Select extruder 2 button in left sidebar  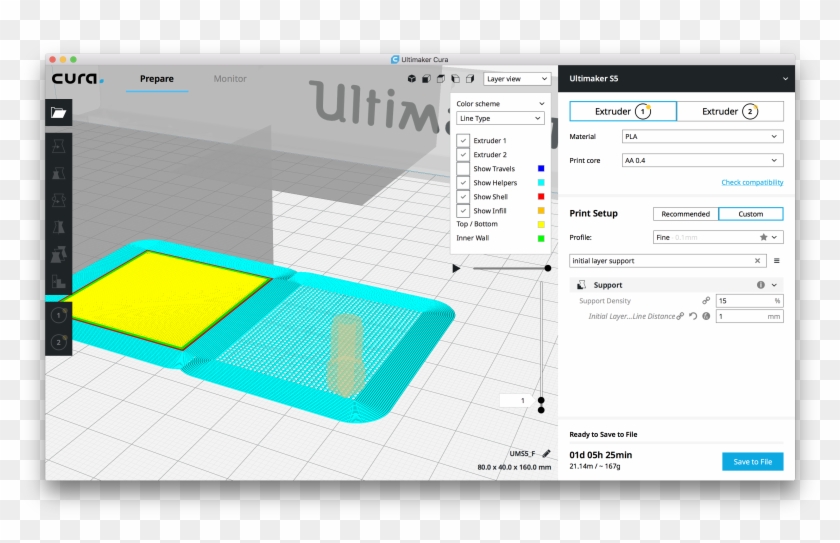[x=58, y=342]
